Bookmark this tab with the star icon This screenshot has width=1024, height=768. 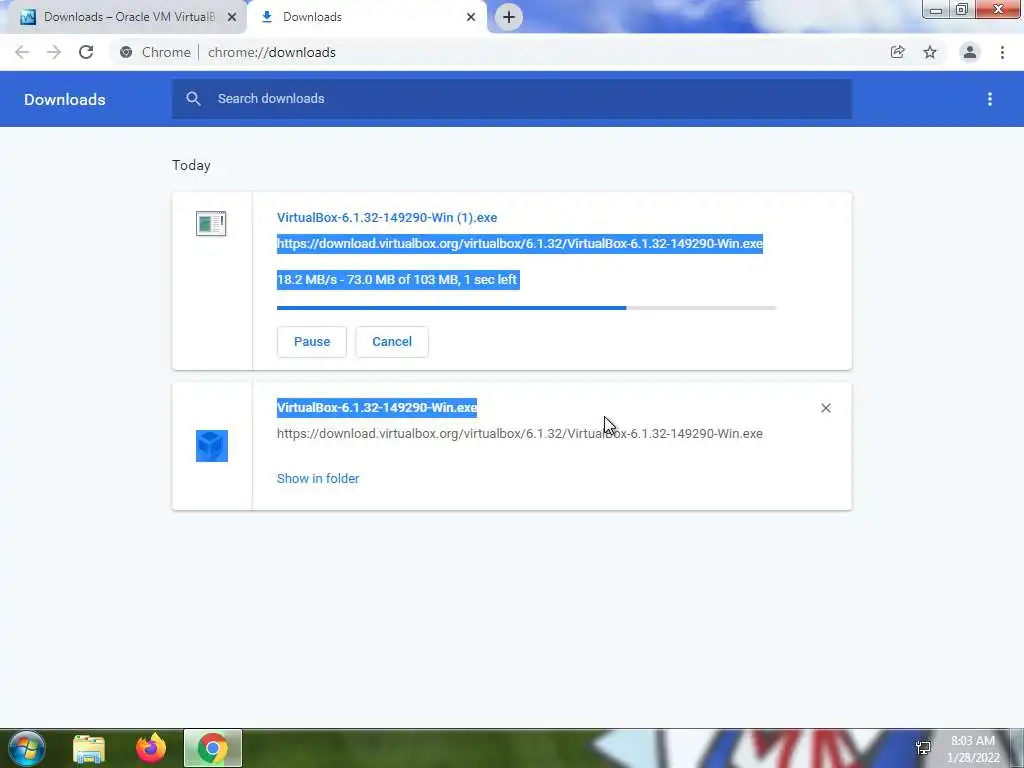[930, 52]
